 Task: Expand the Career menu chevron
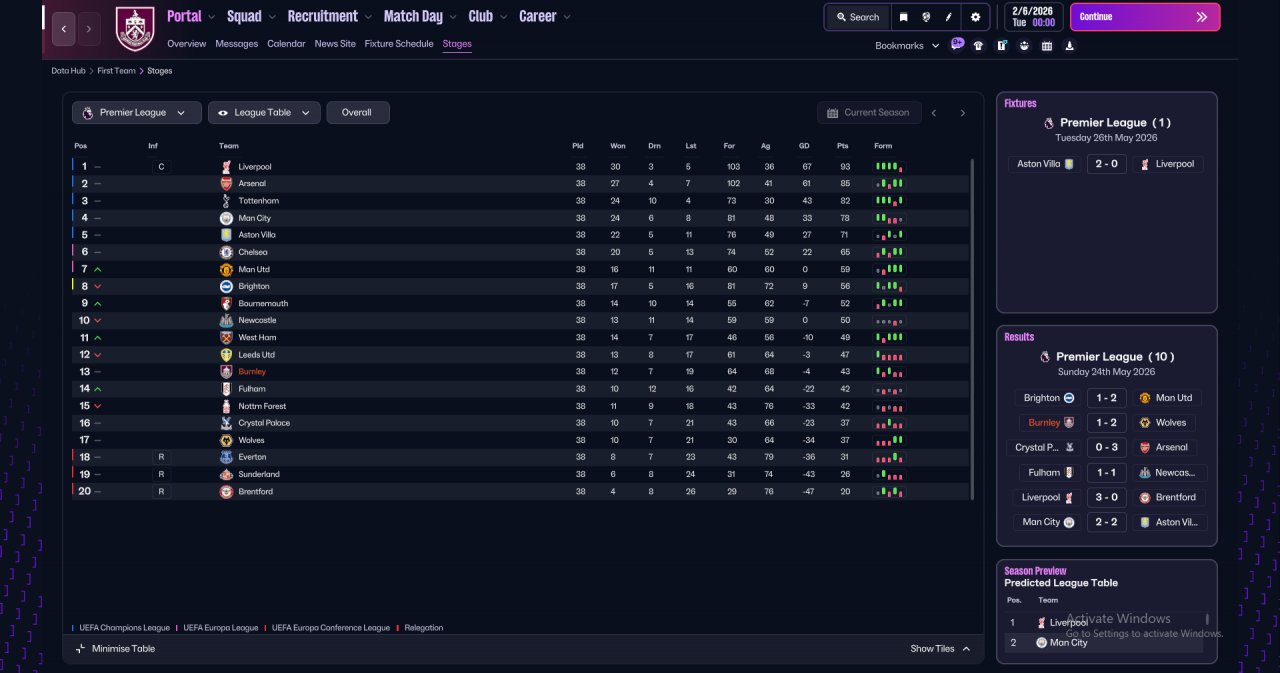[x=567, y=17]
